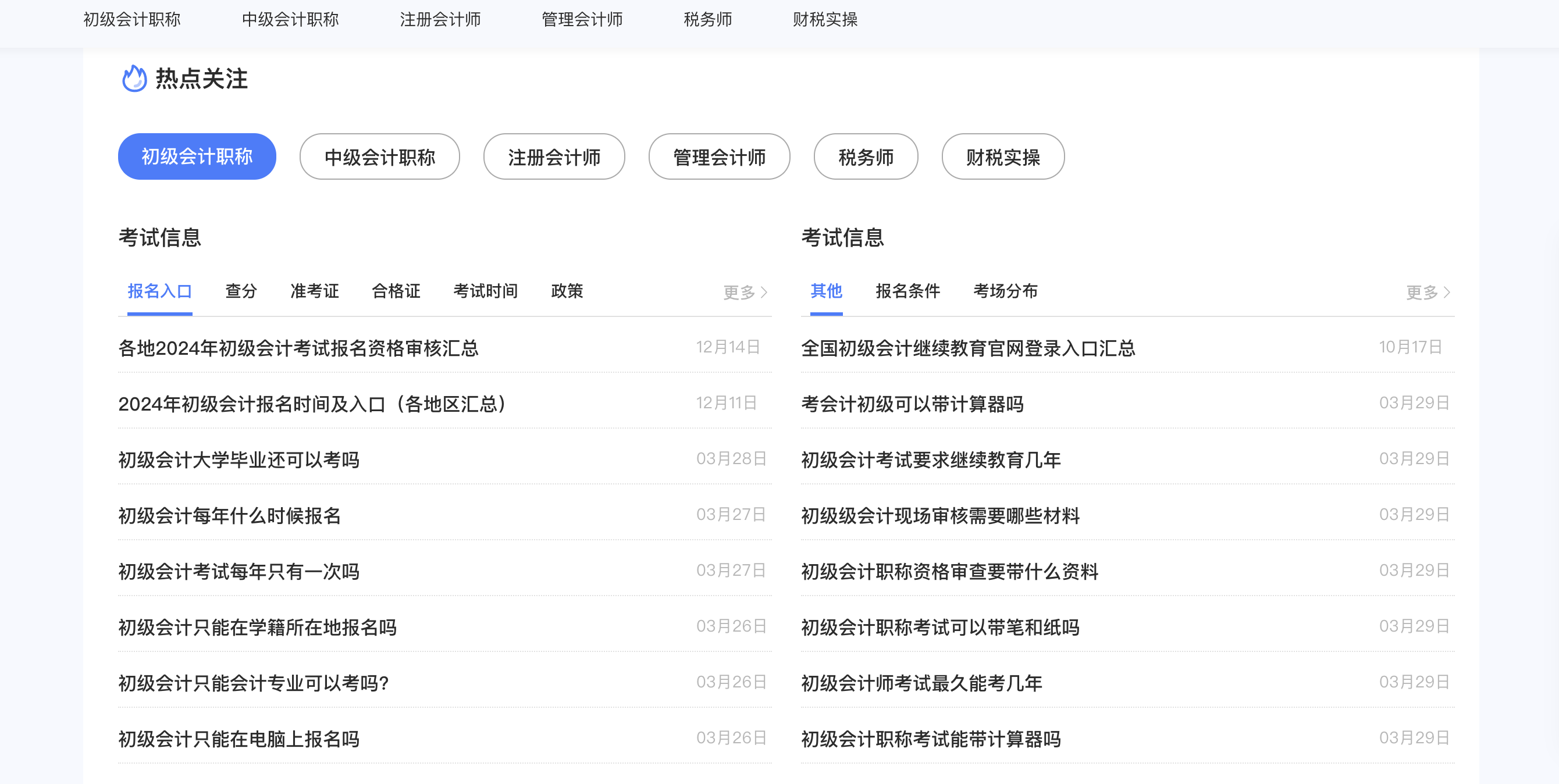The width and height of the screenshot is (1559, 784).
Task: Click the 热点关注 section heading
Action: 202,79
